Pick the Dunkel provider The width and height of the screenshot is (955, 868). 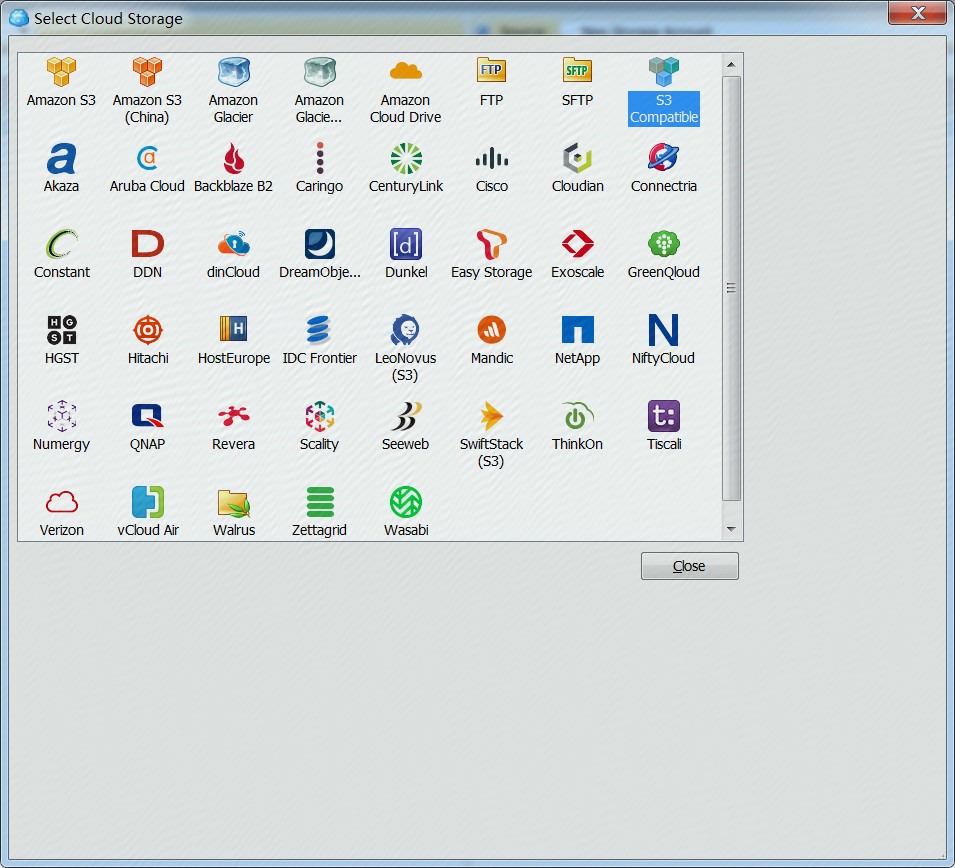coord(406,244)
